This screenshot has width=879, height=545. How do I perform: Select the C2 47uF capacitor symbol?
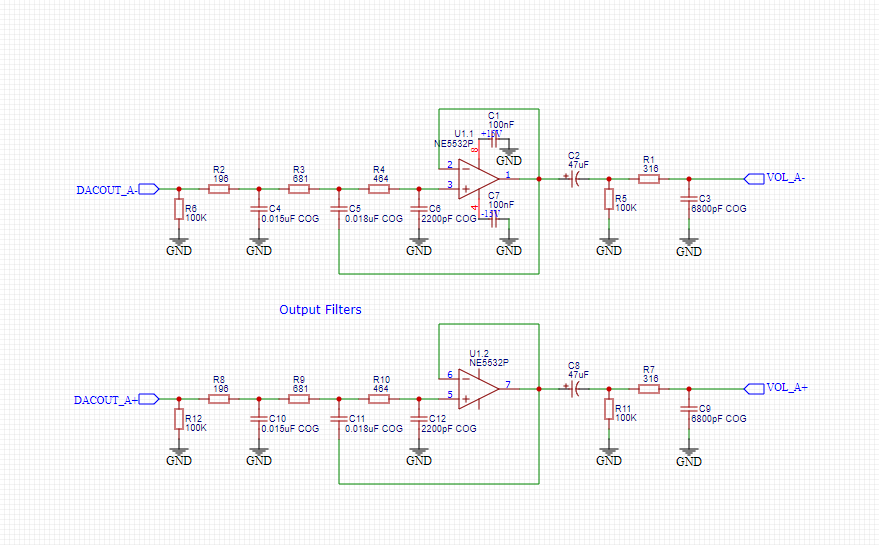(574, 179)
